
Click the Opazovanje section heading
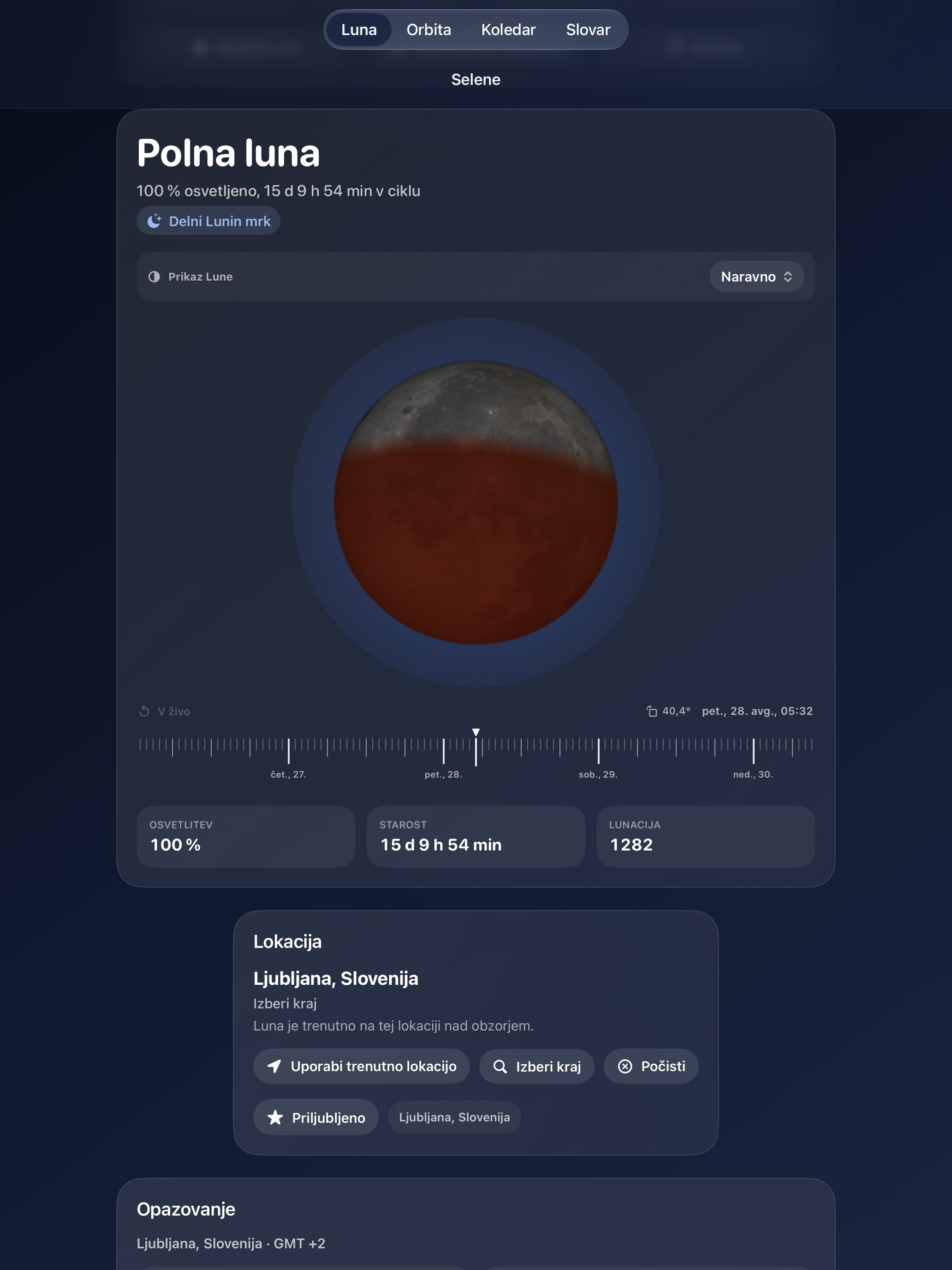[186, 1209]
